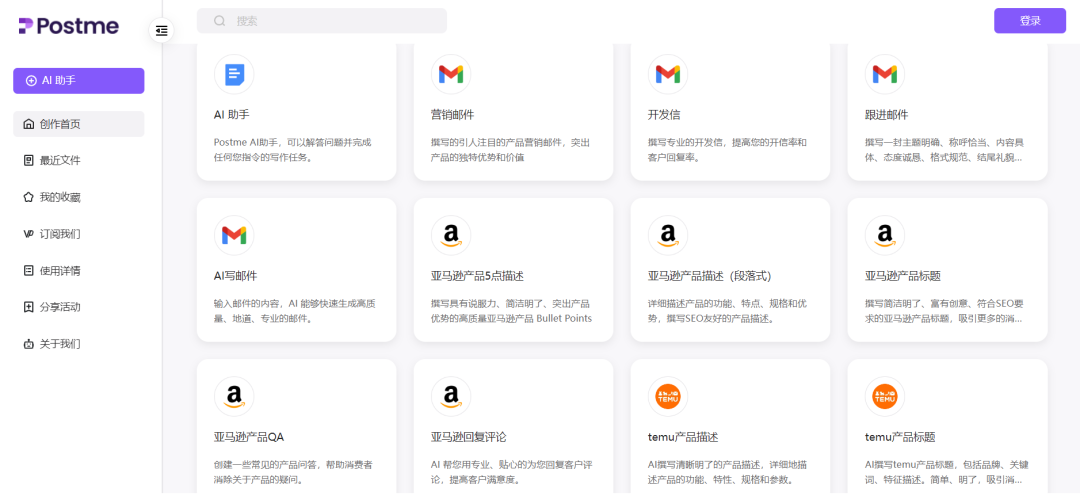Click the Temu icon of temu产品描述 card
Viewport: 1080px width, 496px height.
coord(668,397)
